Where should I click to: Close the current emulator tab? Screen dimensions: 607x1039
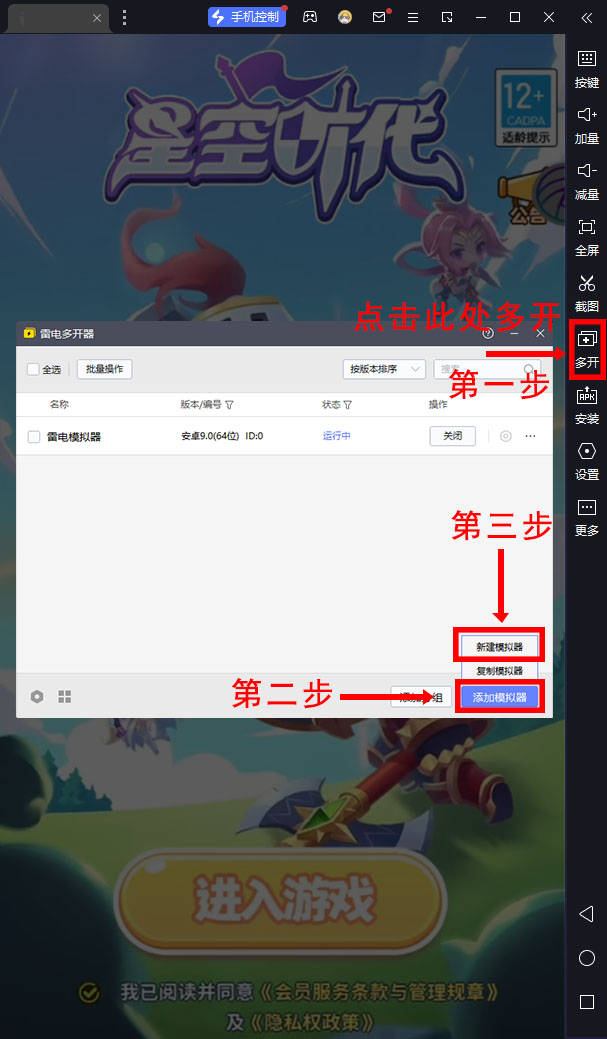point(97,19)
